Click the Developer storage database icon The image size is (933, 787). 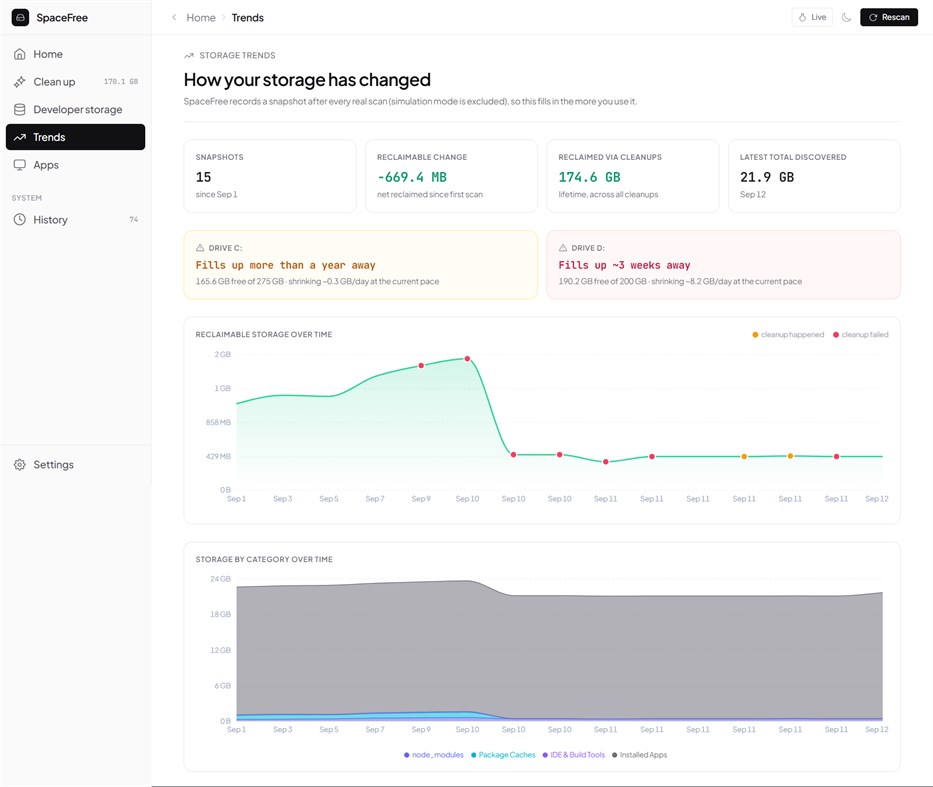tap(20, 109)
